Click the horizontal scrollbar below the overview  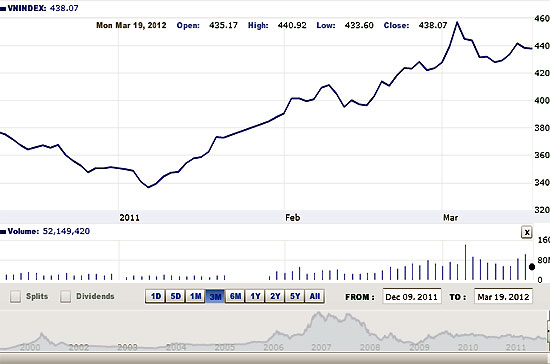tap(275, 358)
